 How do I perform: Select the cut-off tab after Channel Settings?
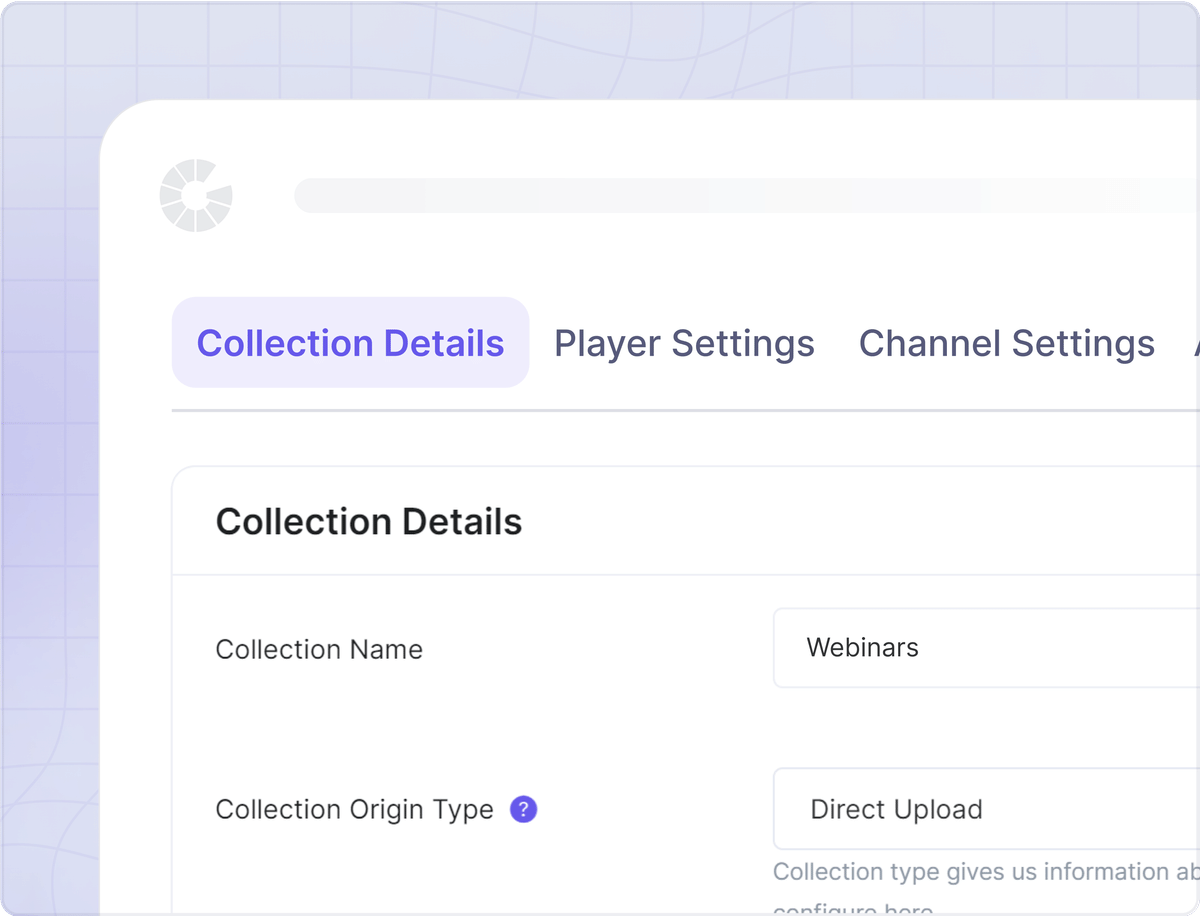[x=1194, y=344]
